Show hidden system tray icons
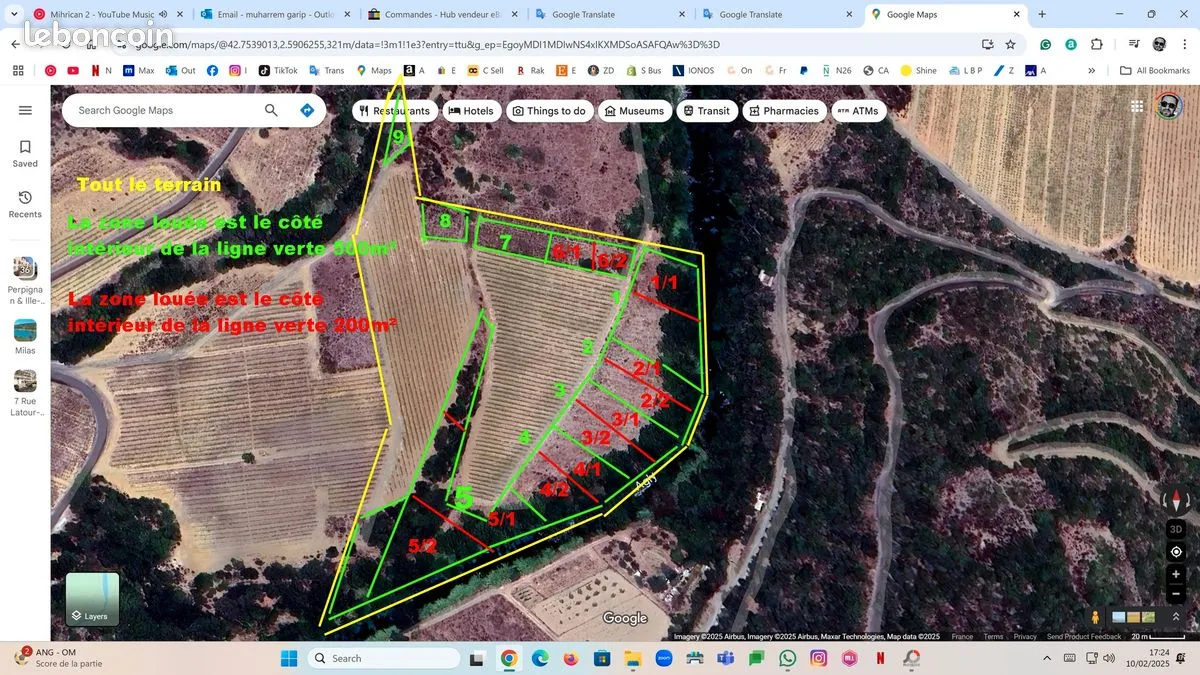Viewport: 1200px width, 675px height. pos(1047,658)
